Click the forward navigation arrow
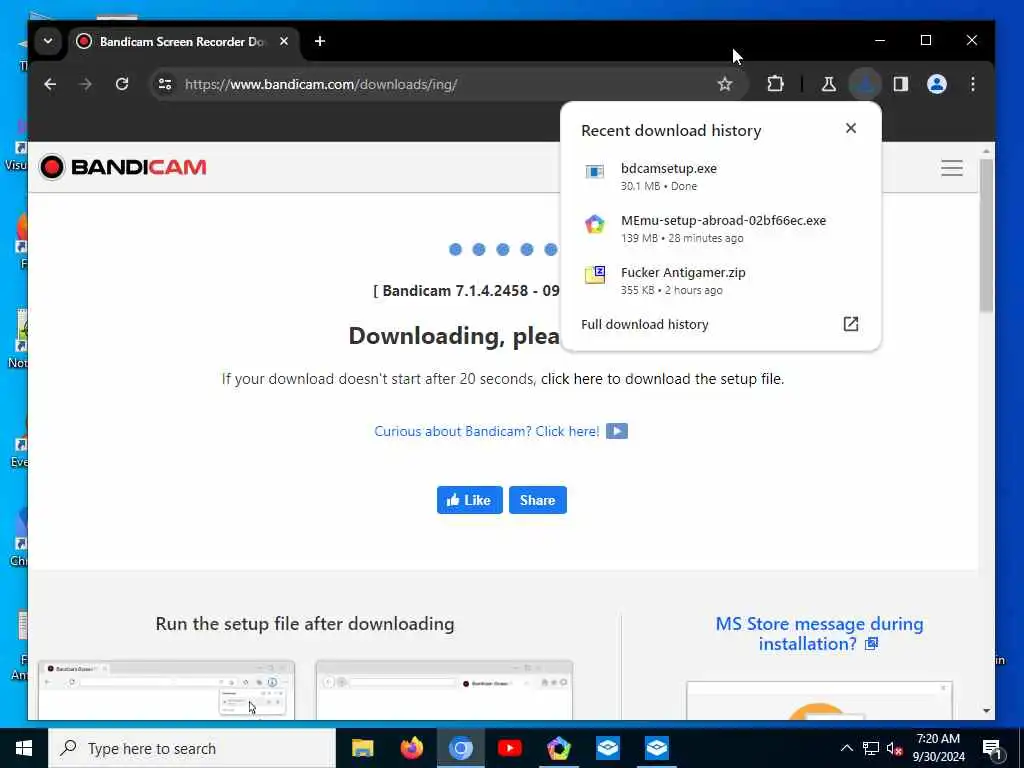The image size is (1024, 768). 86,84
